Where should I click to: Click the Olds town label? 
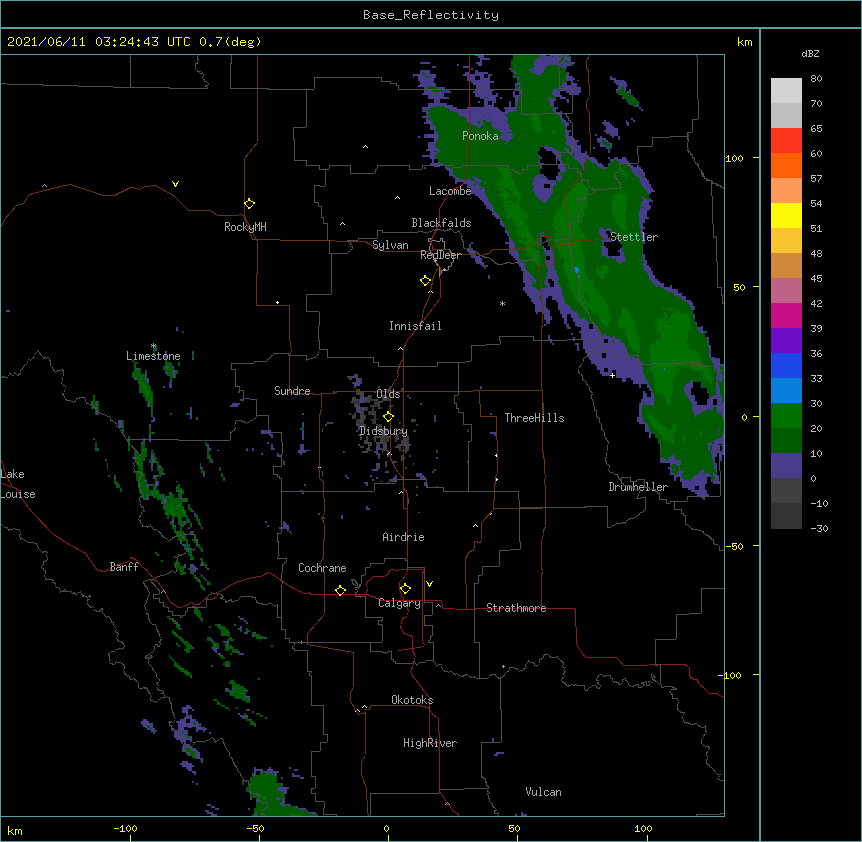coord(388,394)
